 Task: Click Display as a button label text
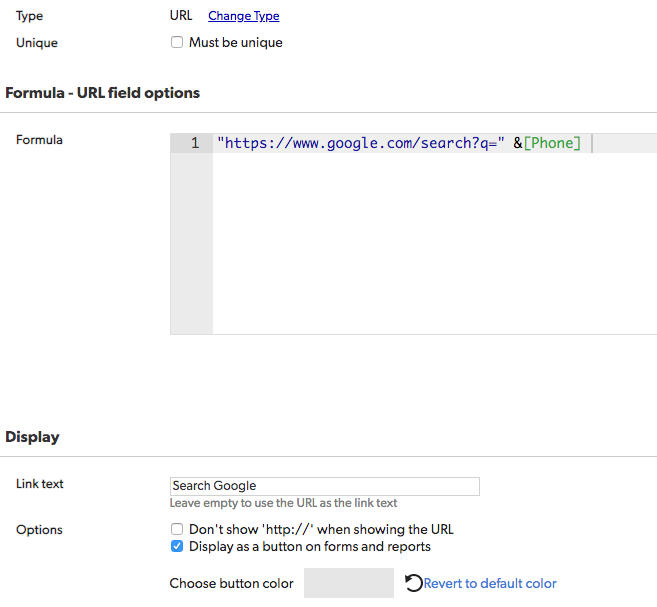tap(310, 546)
